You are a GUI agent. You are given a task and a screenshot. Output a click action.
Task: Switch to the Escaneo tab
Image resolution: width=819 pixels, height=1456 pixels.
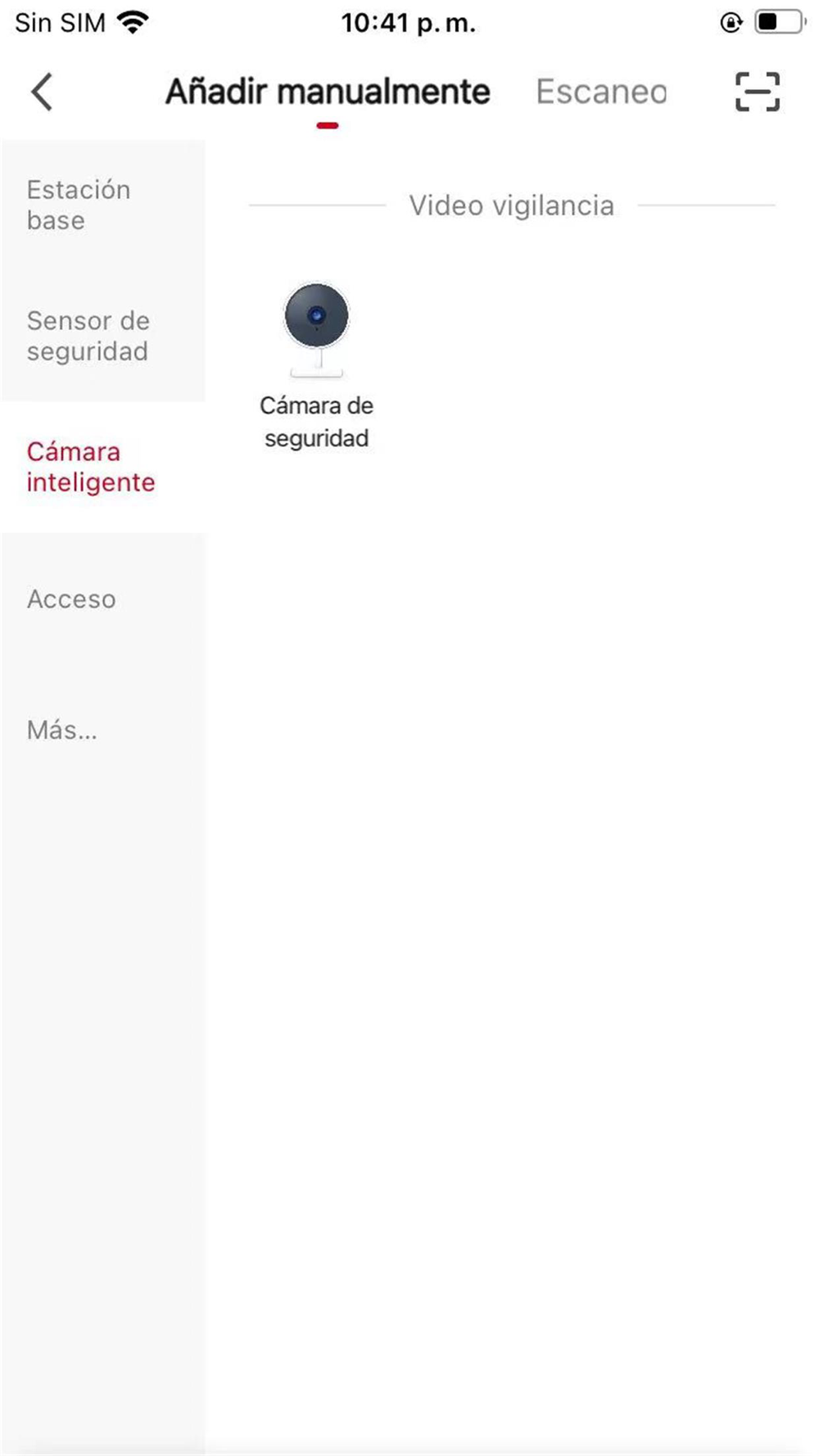[602, 92]
